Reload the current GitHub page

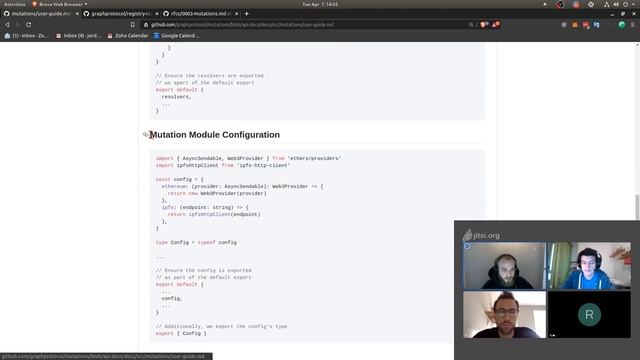[x=29, y=24]
